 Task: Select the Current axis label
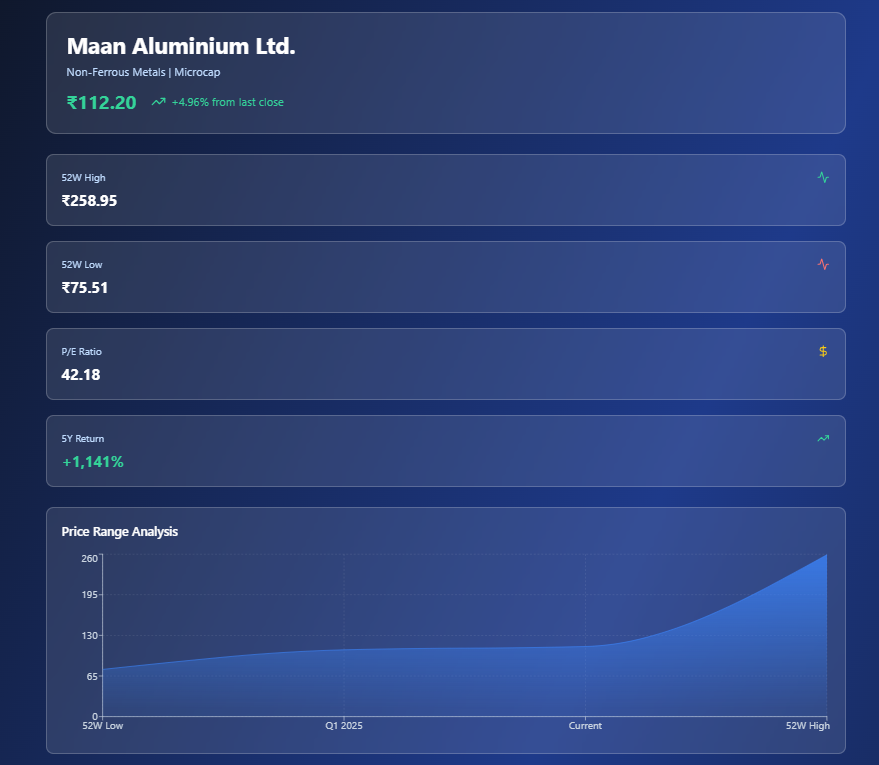[585, 726]
